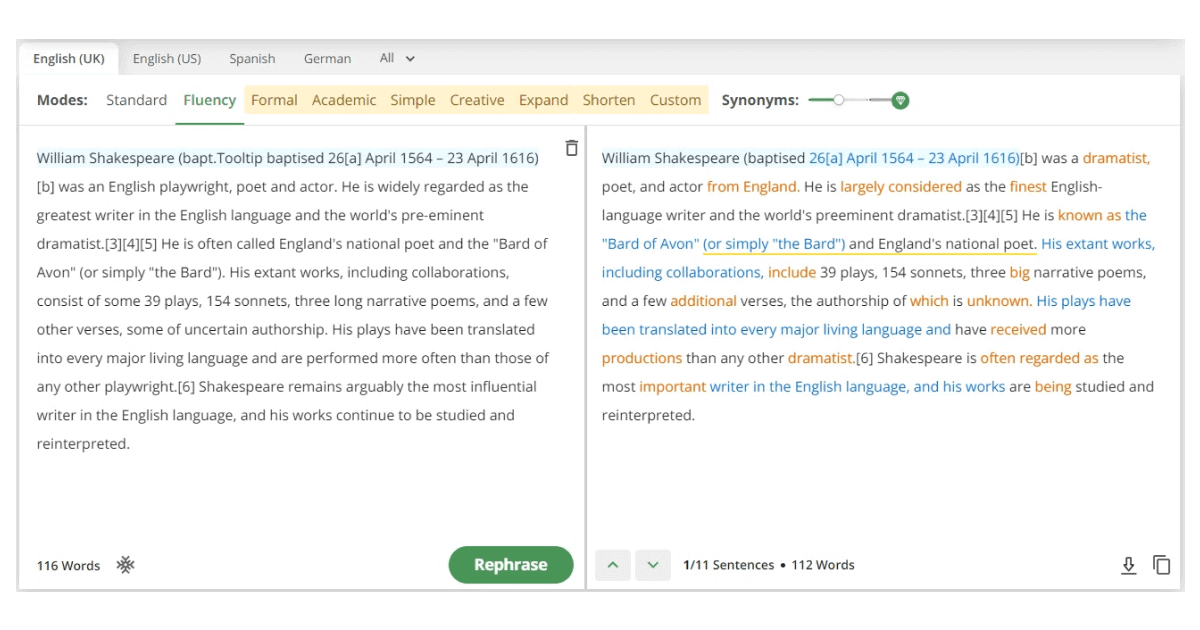Go to next sentence with down arrow
1200x630 pixels.
point(653,565)
